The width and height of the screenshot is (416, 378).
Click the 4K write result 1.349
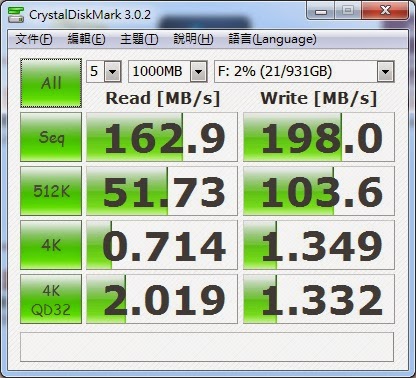click(x=319, y=245)
